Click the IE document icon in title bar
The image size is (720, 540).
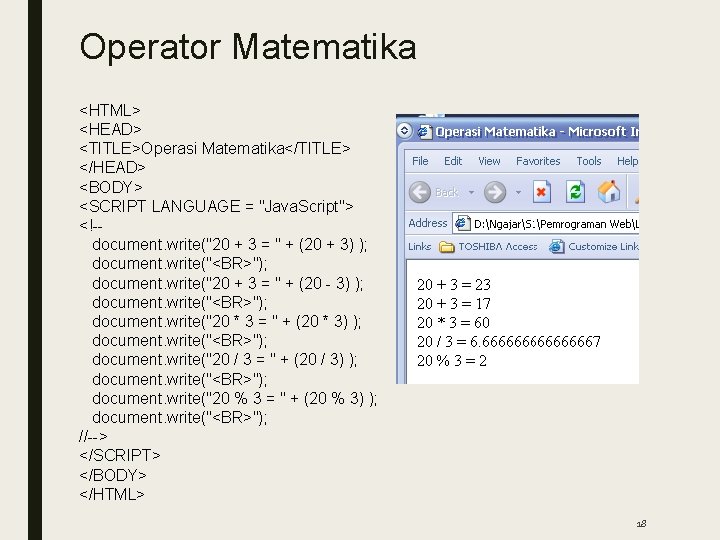(424, 132)
